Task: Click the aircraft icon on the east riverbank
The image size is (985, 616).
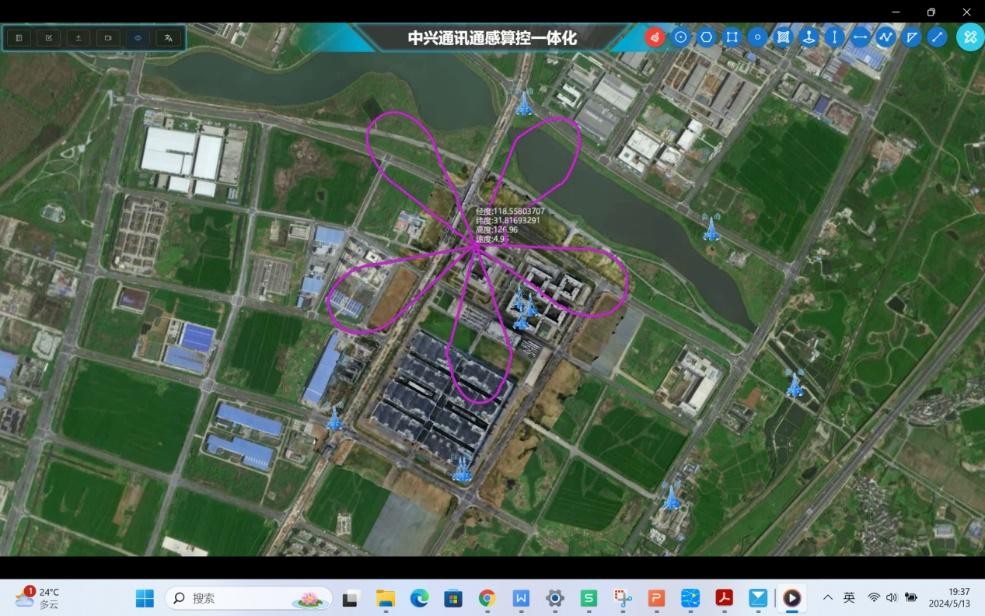Action: click(x=711, y=227)
